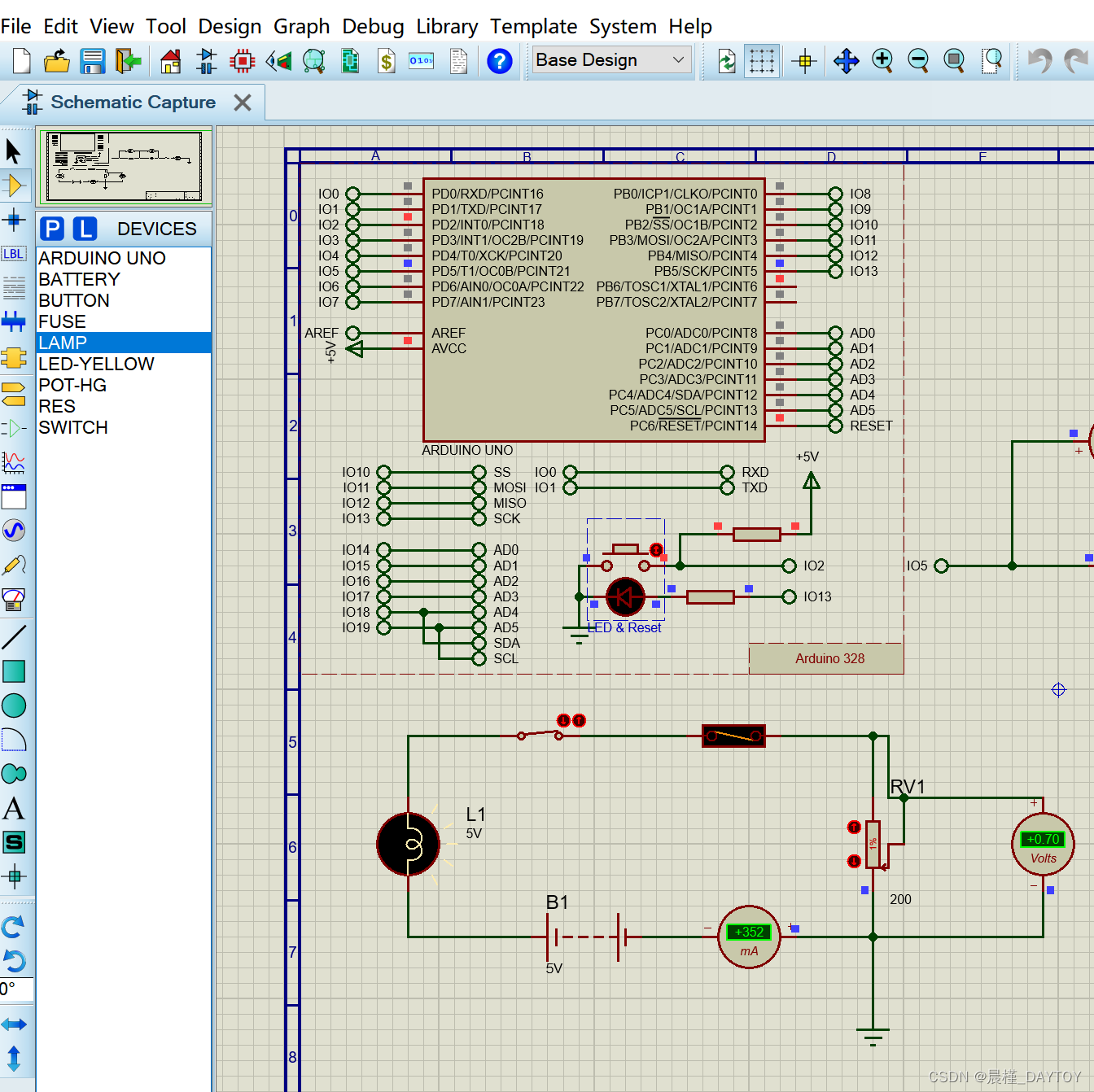Go to the Home page icon
This screenshot has width=1094, height=1092.
[171, 61]
